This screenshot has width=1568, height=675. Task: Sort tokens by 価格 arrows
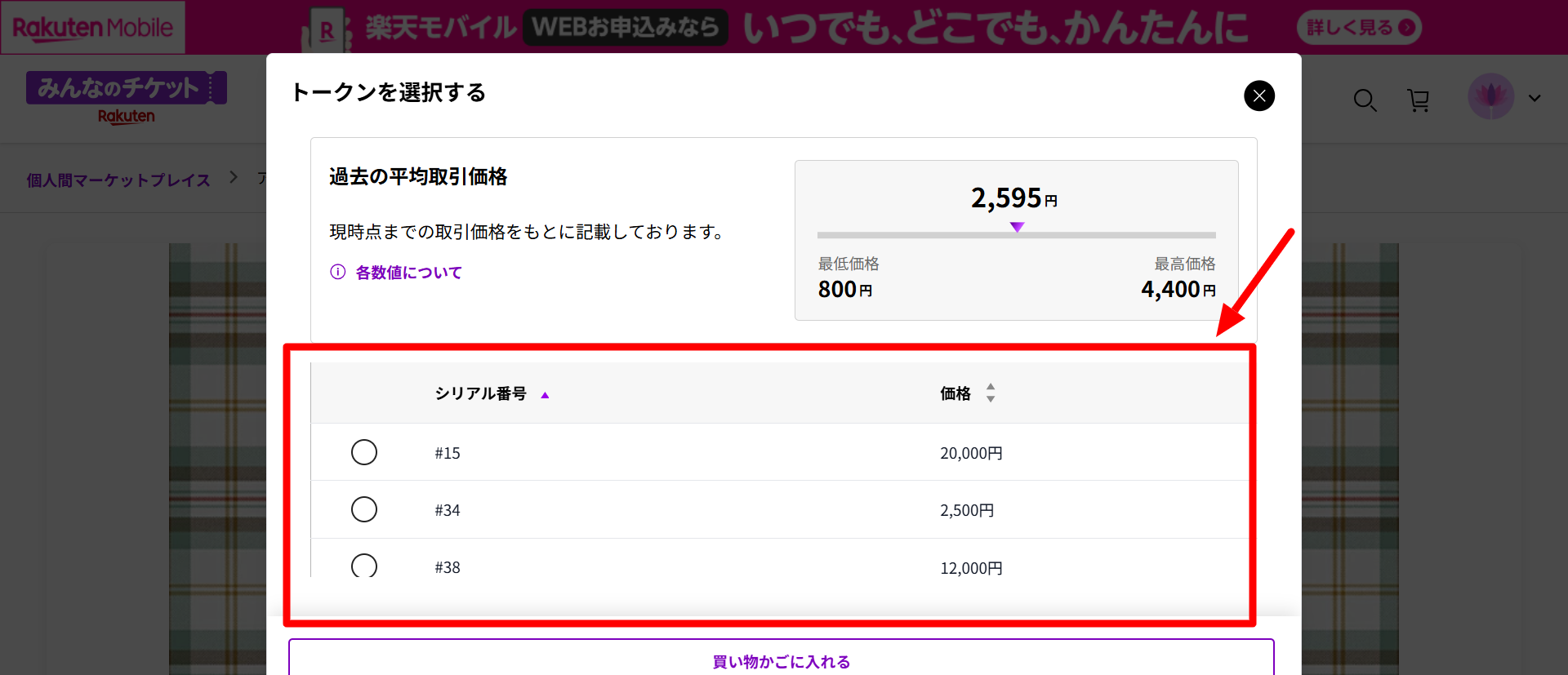[x=991, y=393]
